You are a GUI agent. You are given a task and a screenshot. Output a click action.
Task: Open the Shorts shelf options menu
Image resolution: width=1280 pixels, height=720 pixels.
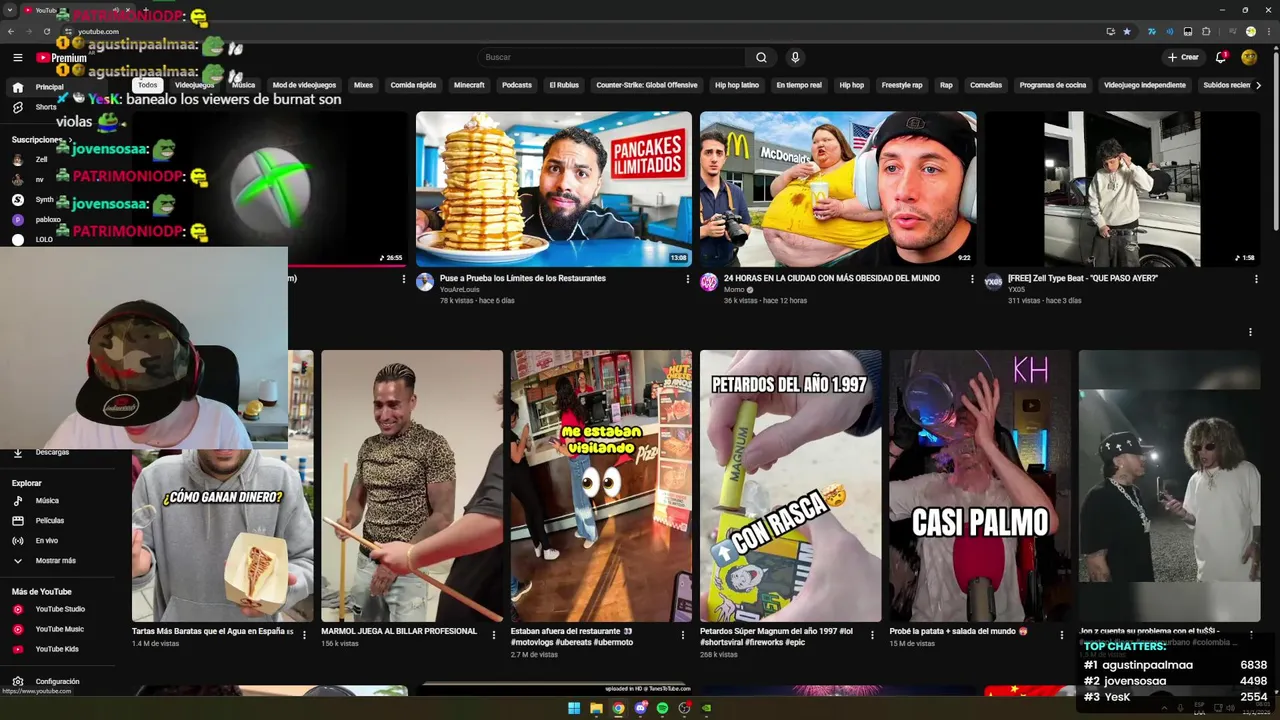point(1249,332)
